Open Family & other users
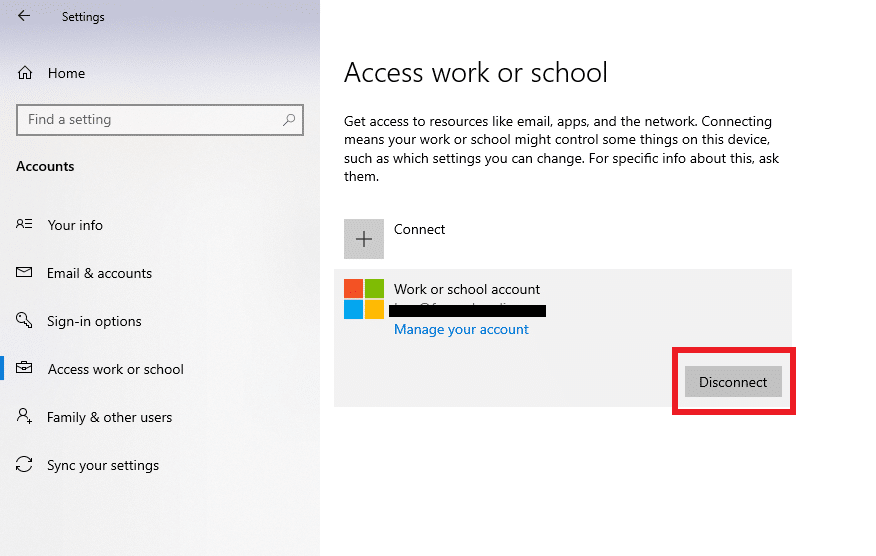876x556 pixels. coord(110,417)
